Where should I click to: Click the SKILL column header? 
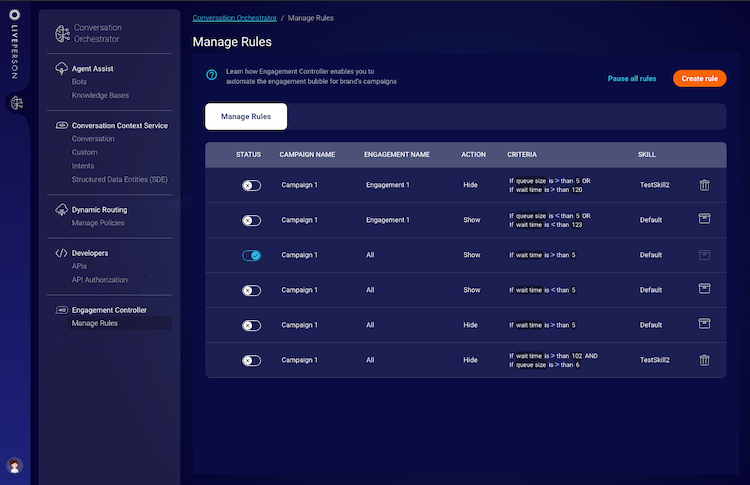647,154
